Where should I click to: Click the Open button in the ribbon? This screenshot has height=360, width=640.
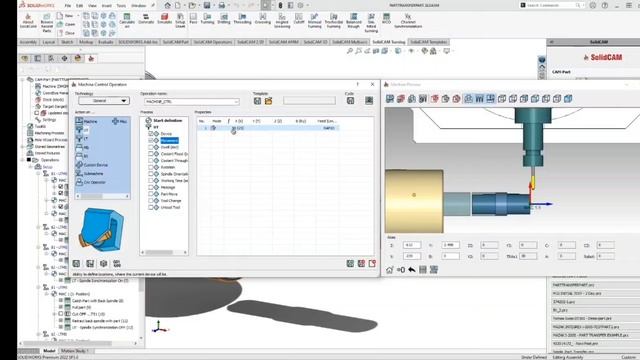click(x=67, y=24)
